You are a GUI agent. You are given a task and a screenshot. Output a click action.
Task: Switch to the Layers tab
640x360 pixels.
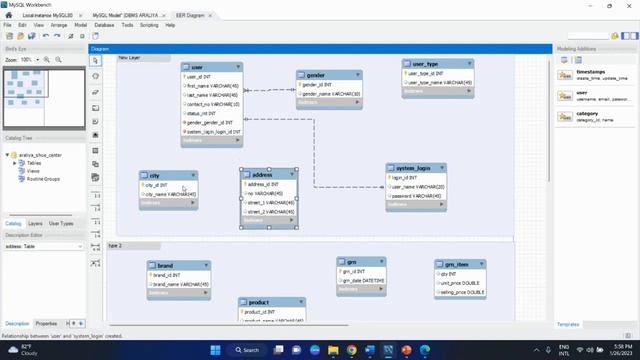pos(35,224)
